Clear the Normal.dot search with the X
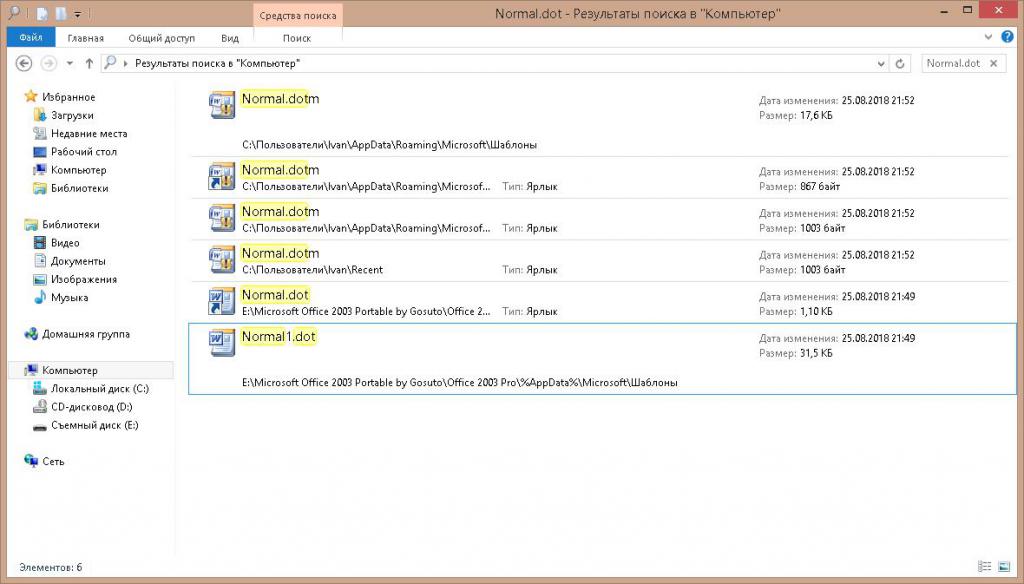Image resolution: width=1024 pixels, height=584 pixels. 993,63
